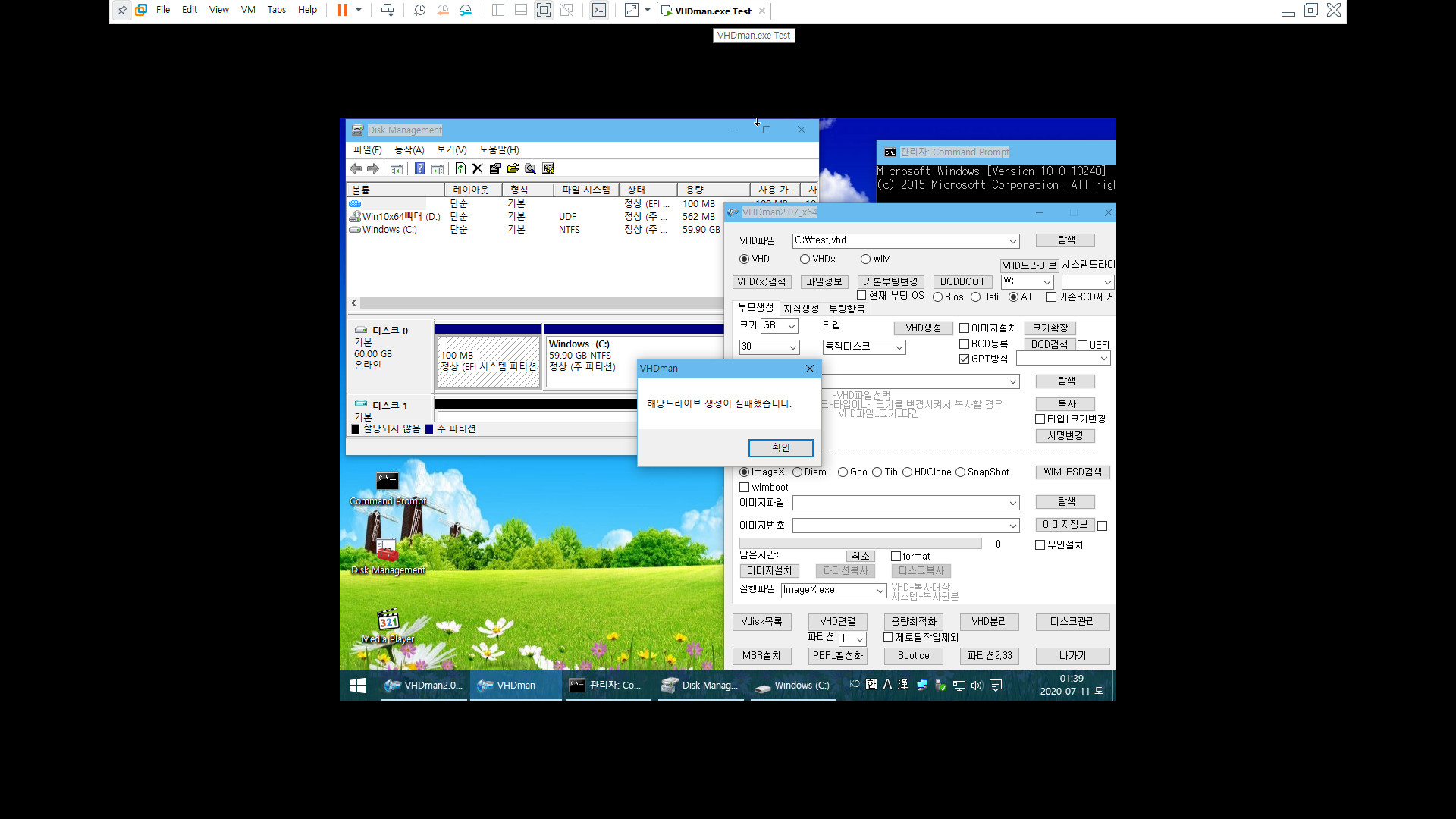Click the last settings icon in Disk Management toolbar
Screen dimensions: 1456x819
[548, 168]
